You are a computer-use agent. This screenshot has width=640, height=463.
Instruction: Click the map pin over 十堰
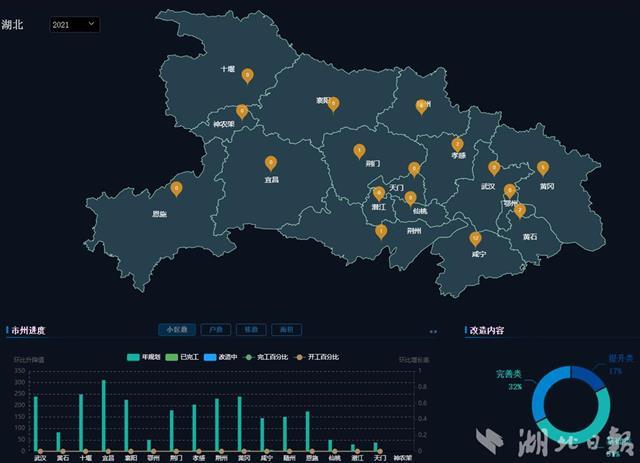(248, 73)
